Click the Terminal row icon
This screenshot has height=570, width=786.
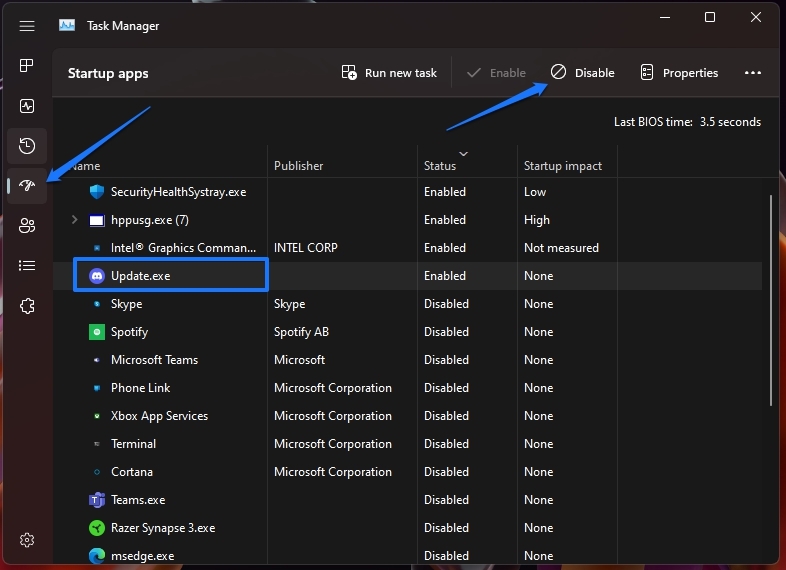point(97,444)
